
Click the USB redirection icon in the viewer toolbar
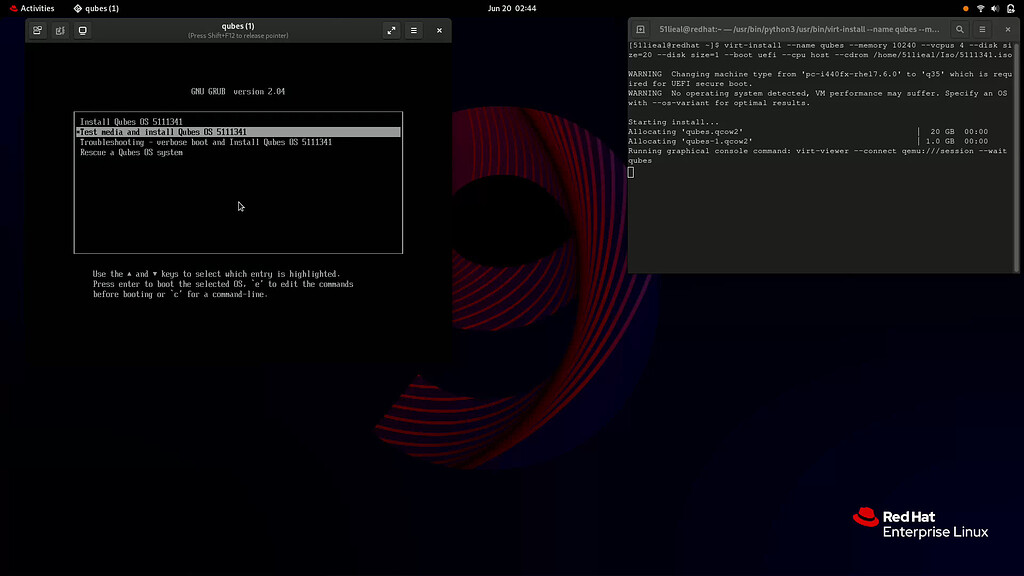coord(60,30)
